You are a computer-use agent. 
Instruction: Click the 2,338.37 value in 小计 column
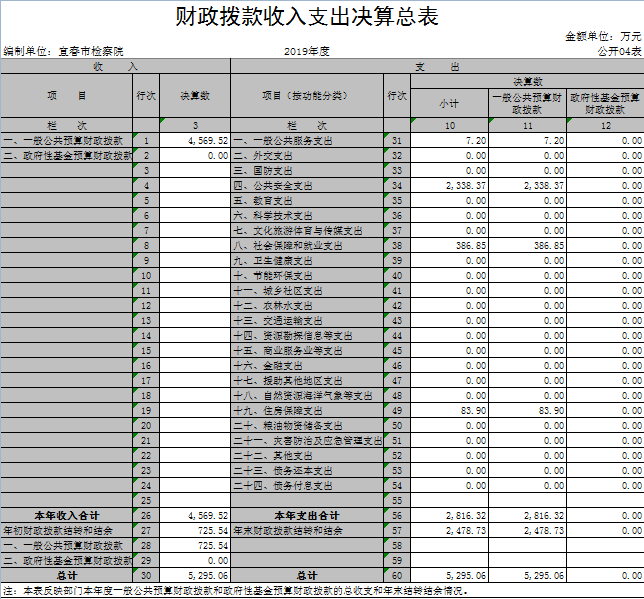click(449, 186)
